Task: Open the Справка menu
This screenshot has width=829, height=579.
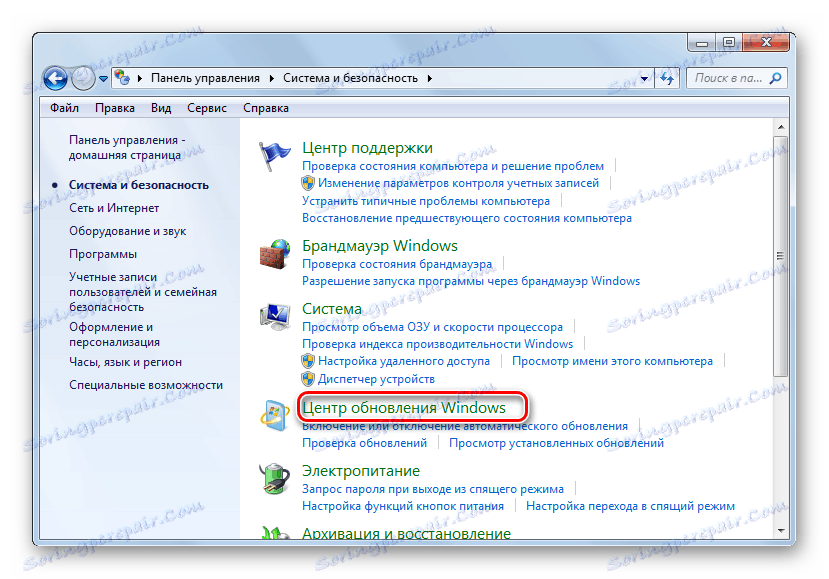Action: coord(266,108)
